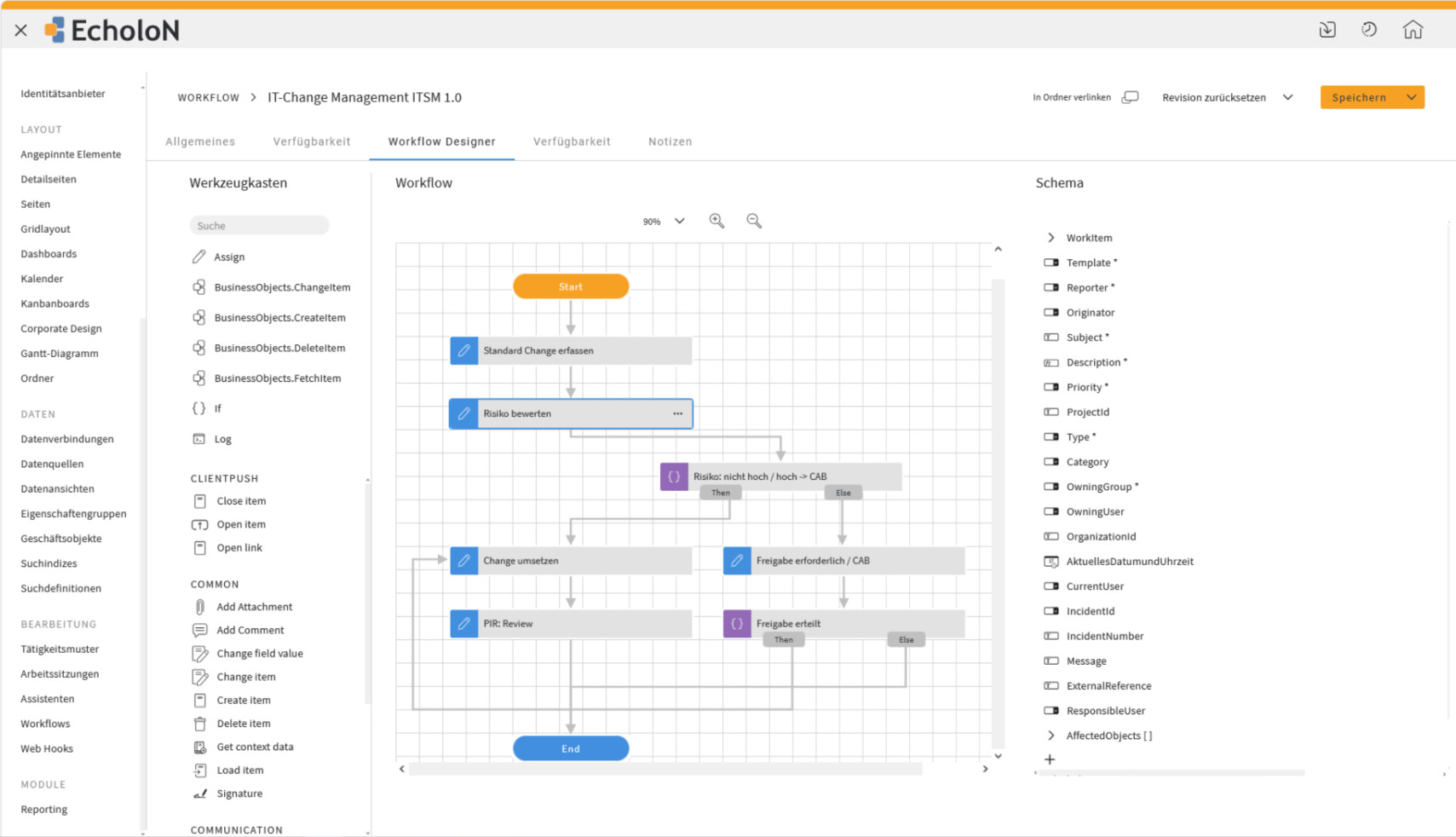Screen dimensions: 1456x837
Task: Select BusinessObjects.FetchItem tool icon
Action: [x=199, y=378]
